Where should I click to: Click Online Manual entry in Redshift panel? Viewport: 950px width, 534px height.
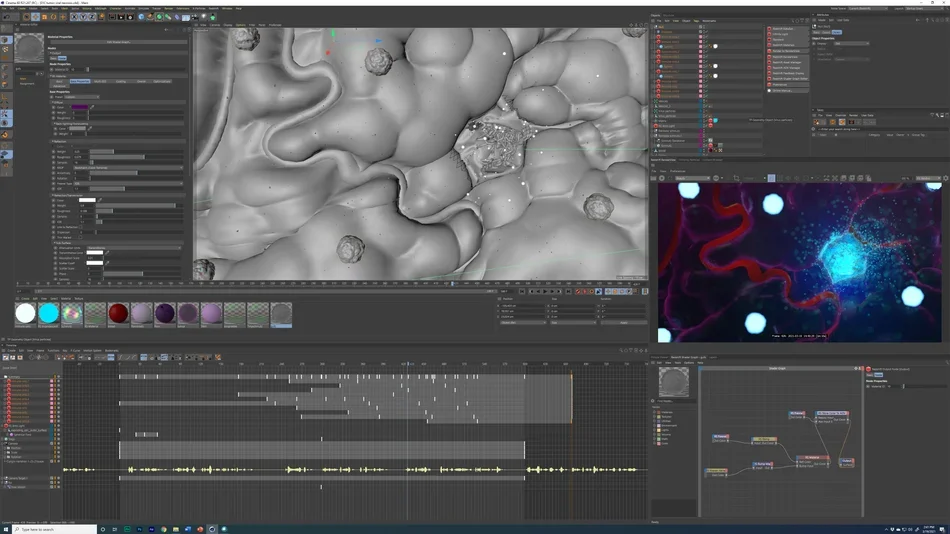(787, 91)
